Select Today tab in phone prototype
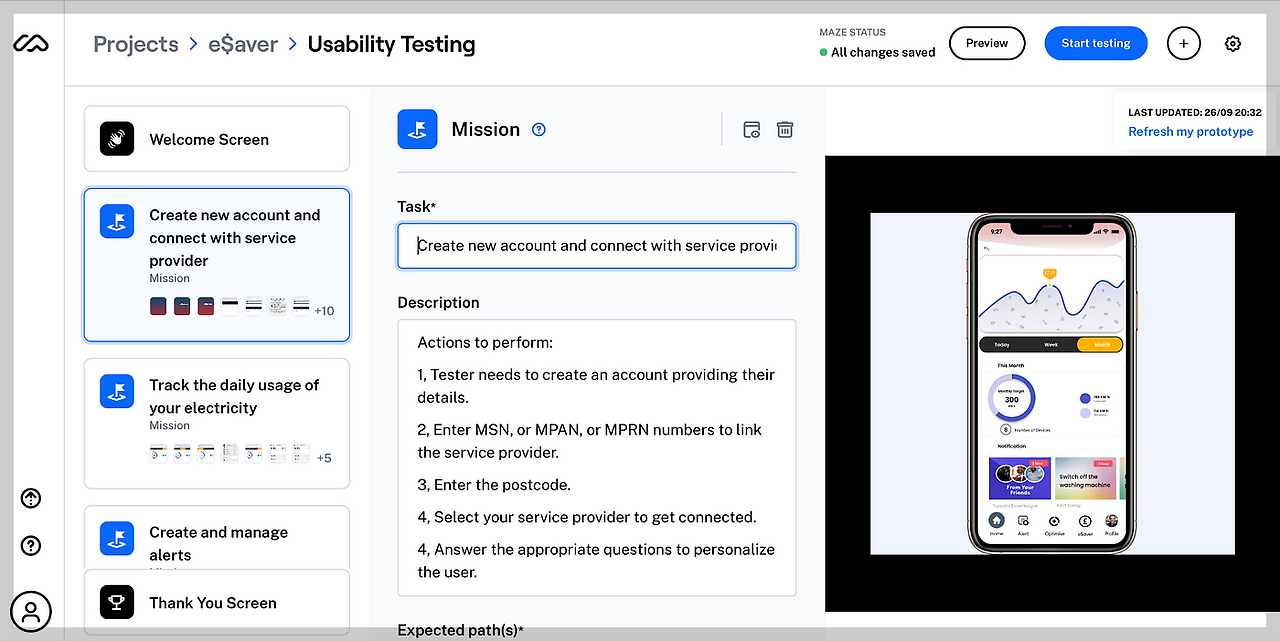This screenshot has height=641, width=1280. (x=1002, y=344)
